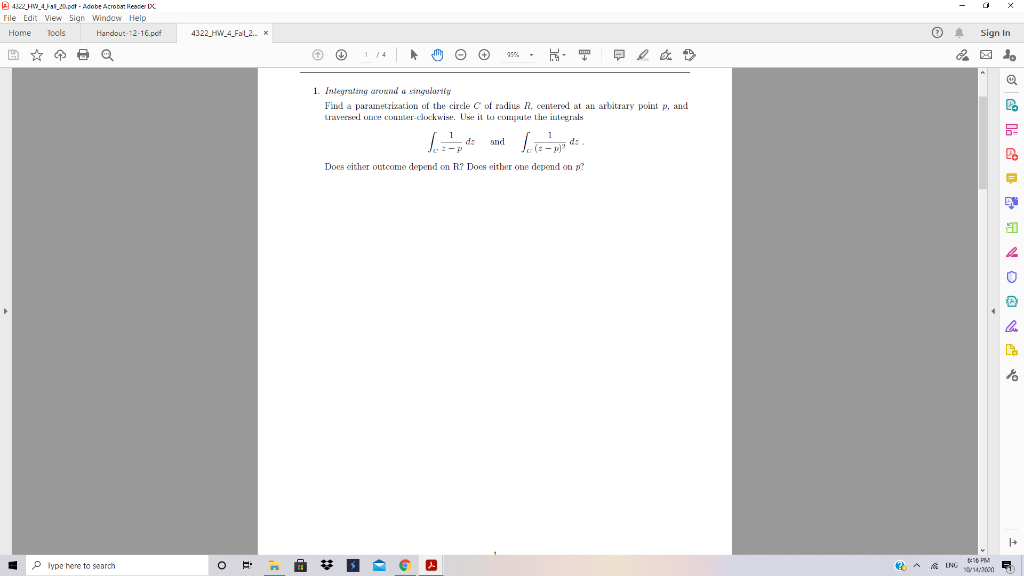Screen dimensions: 1024x576
Task: Jump to next page with down arrow
Action: 341,55
